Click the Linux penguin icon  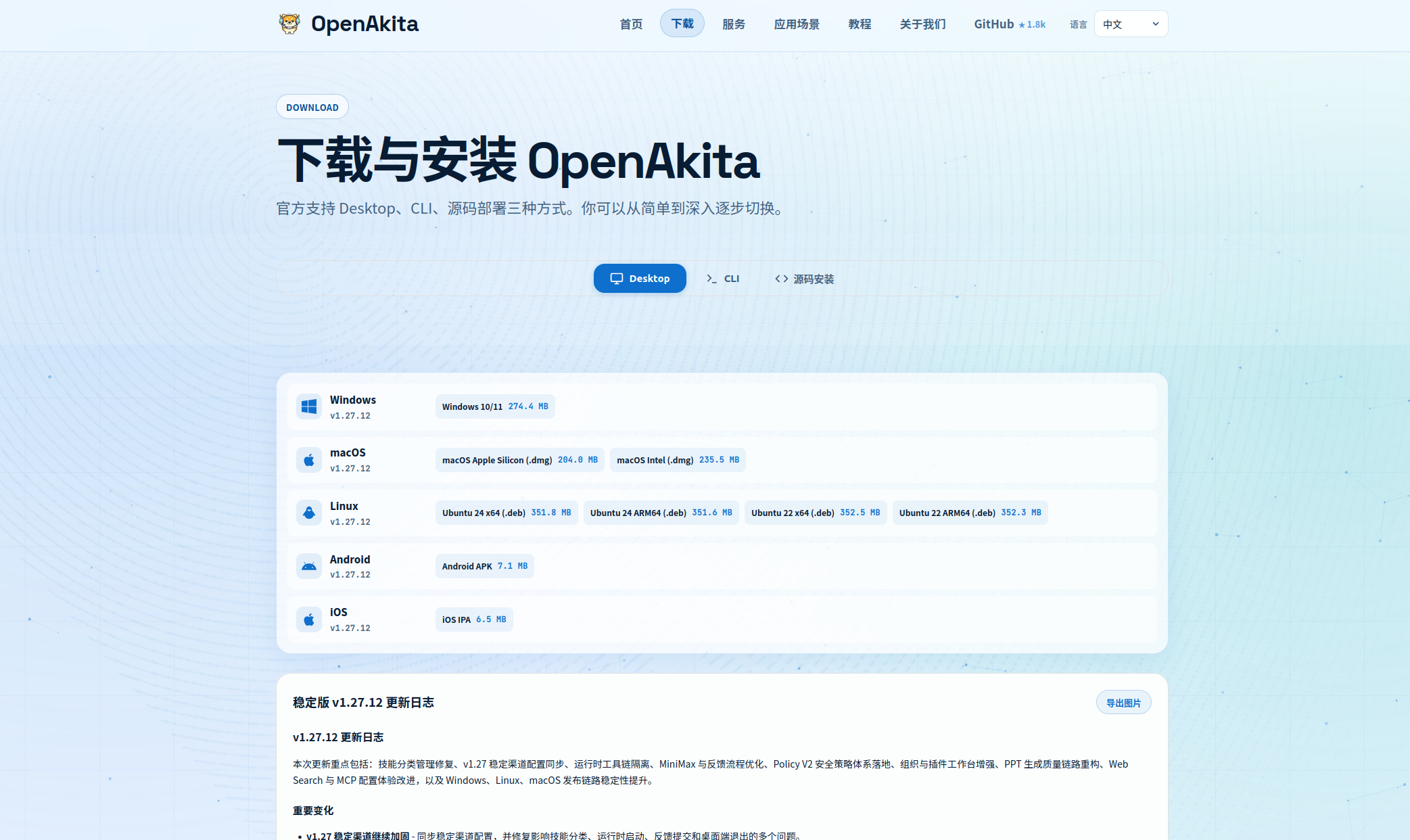click(x=309, y=513)
